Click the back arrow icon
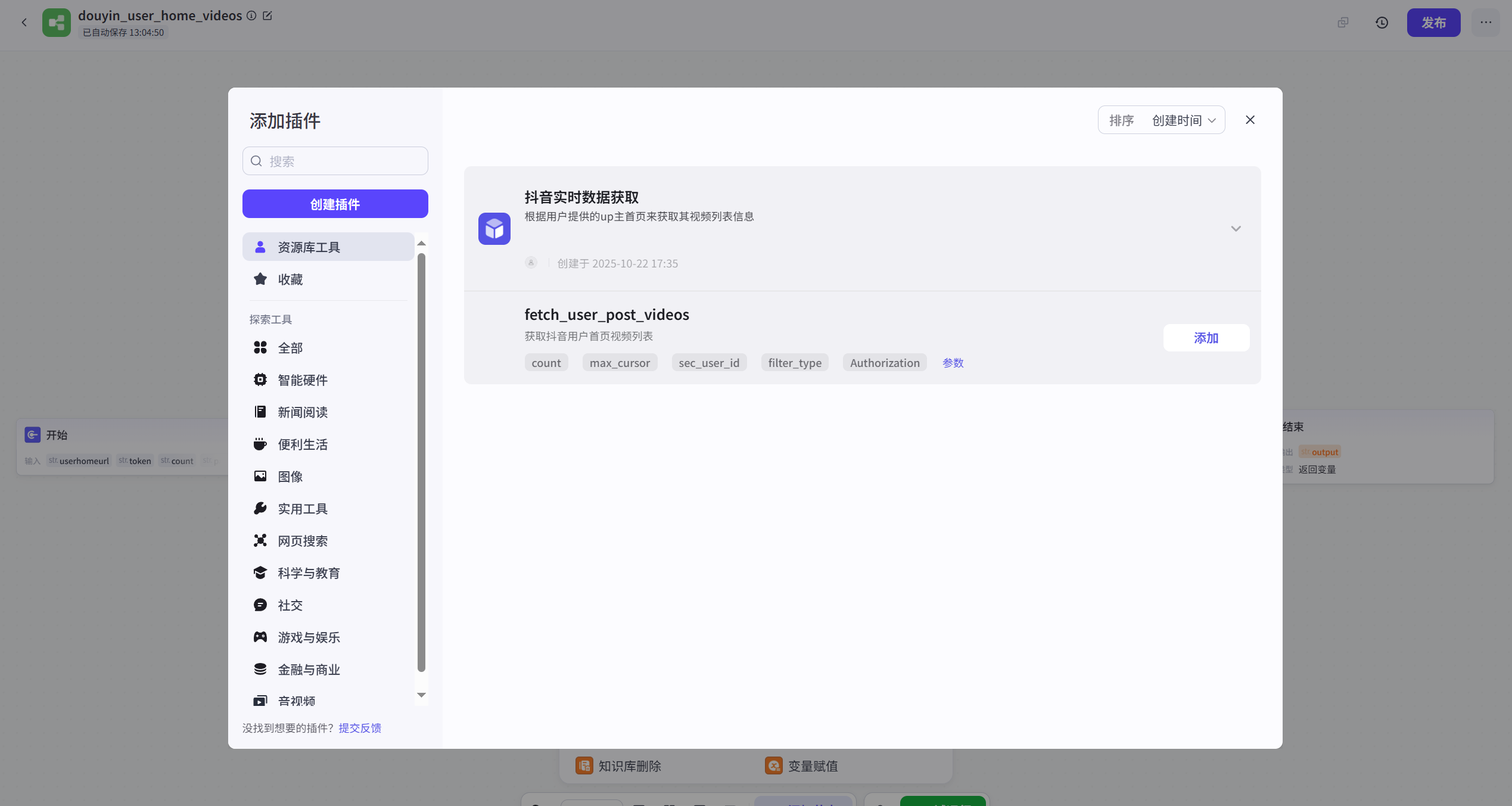1512x806 pixels. [24, 23]
